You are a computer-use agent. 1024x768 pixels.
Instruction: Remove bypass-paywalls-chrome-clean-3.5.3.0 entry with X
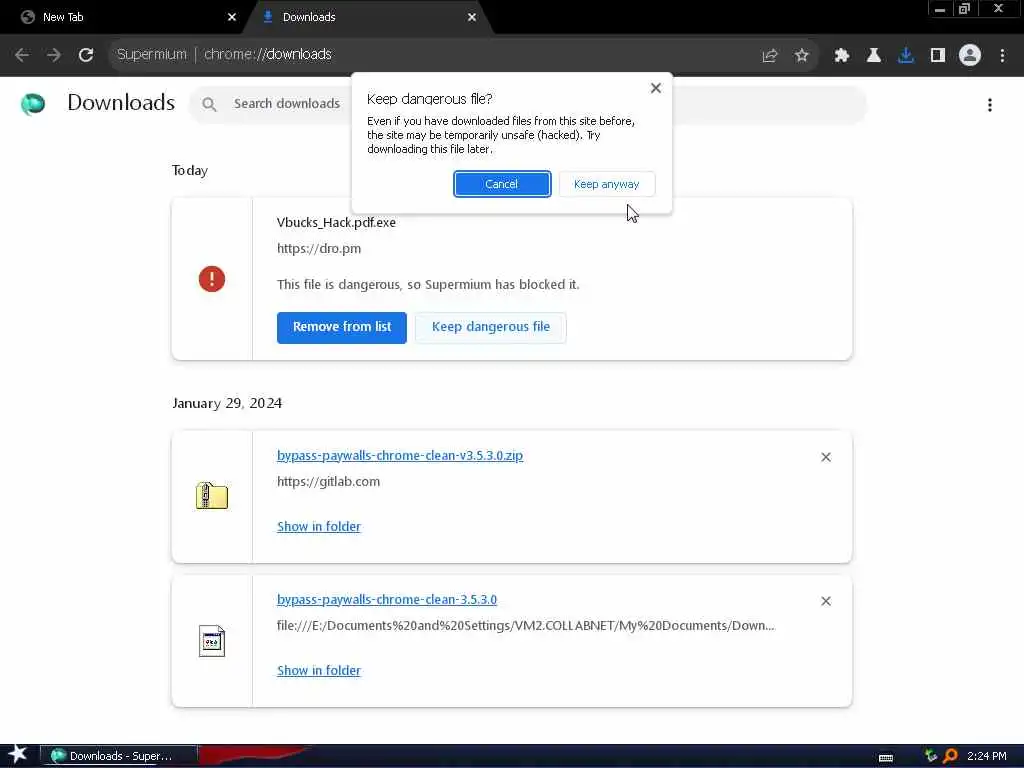tap(826, 601)
